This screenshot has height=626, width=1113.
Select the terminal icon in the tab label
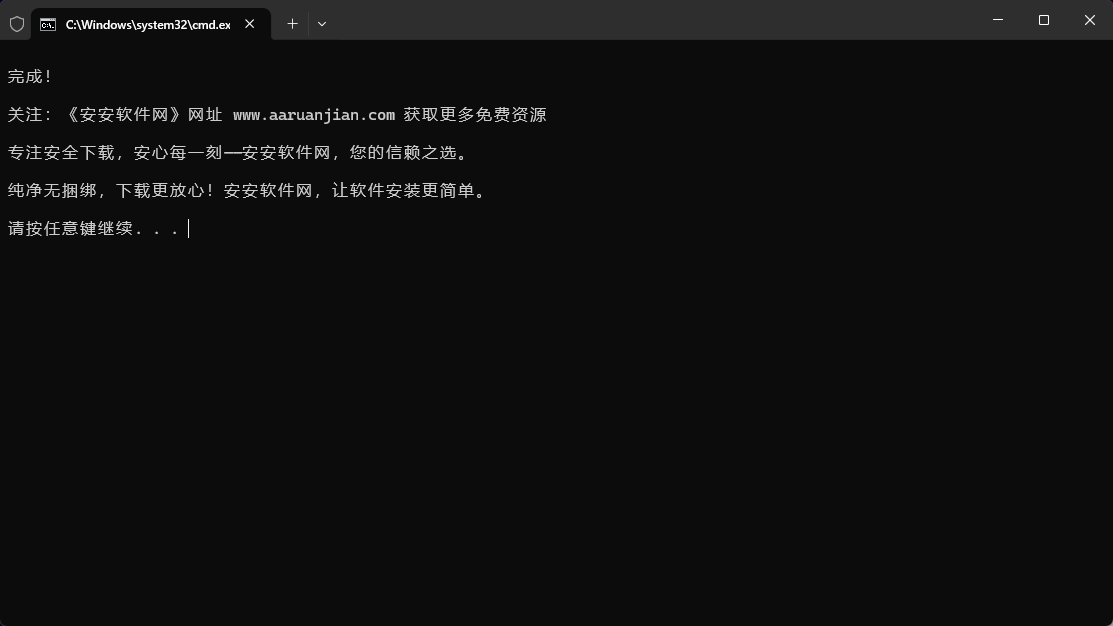pos(47,24)
